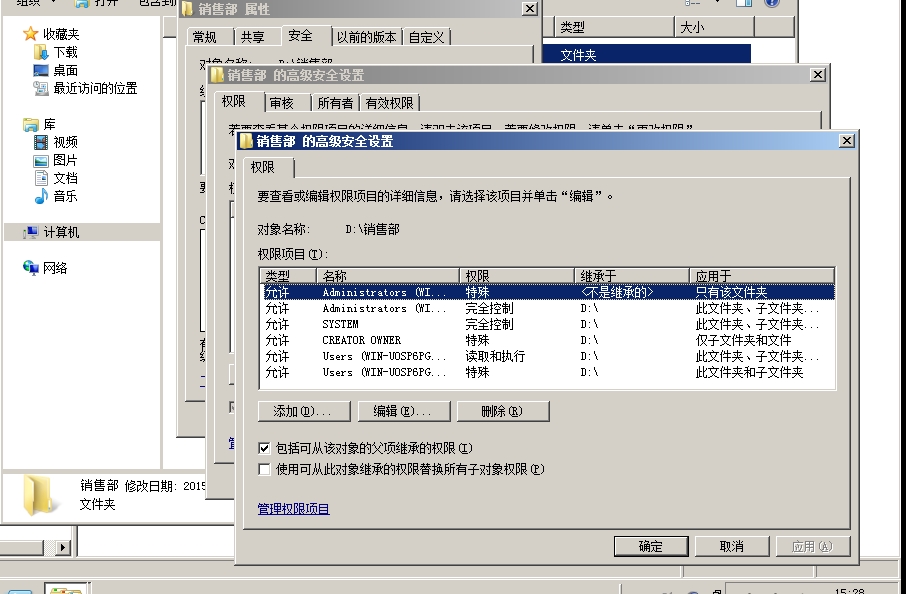The height and width of the screenshot is (594, 906).
Task: Open the Pictures library icon
Action: pyautogui.click(x=40, y=161)
